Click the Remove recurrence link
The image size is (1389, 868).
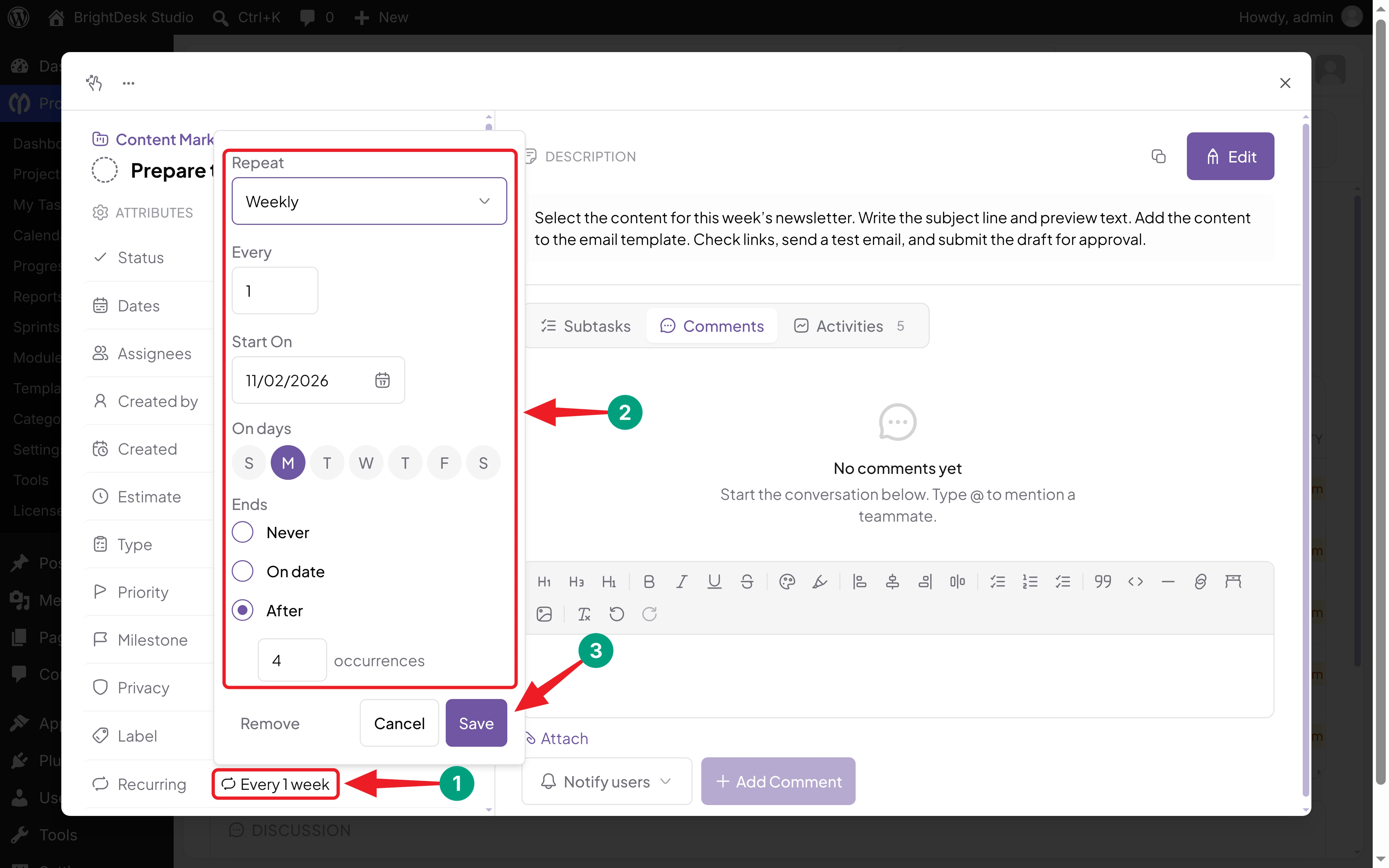270,723
